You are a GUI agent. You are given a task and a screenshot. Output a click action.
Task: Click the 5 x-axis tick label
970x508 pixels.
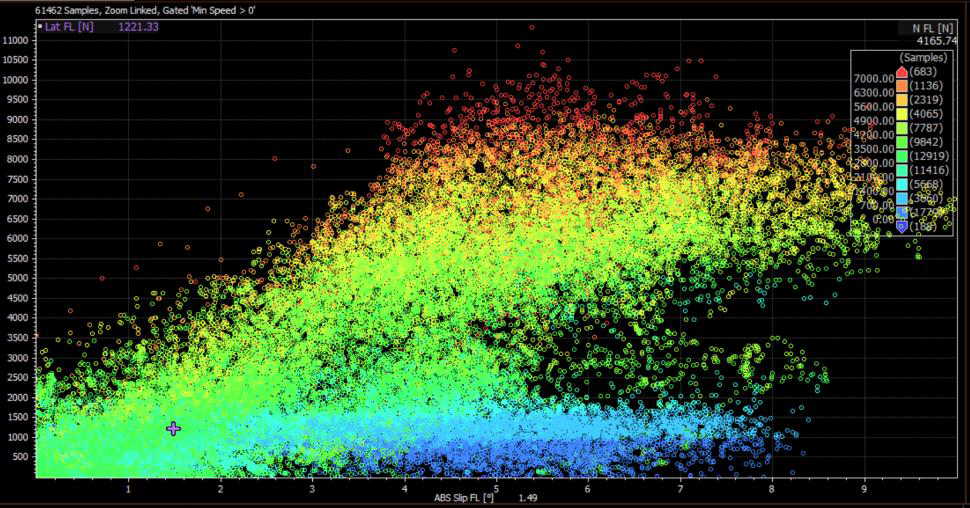coord(496,489)
